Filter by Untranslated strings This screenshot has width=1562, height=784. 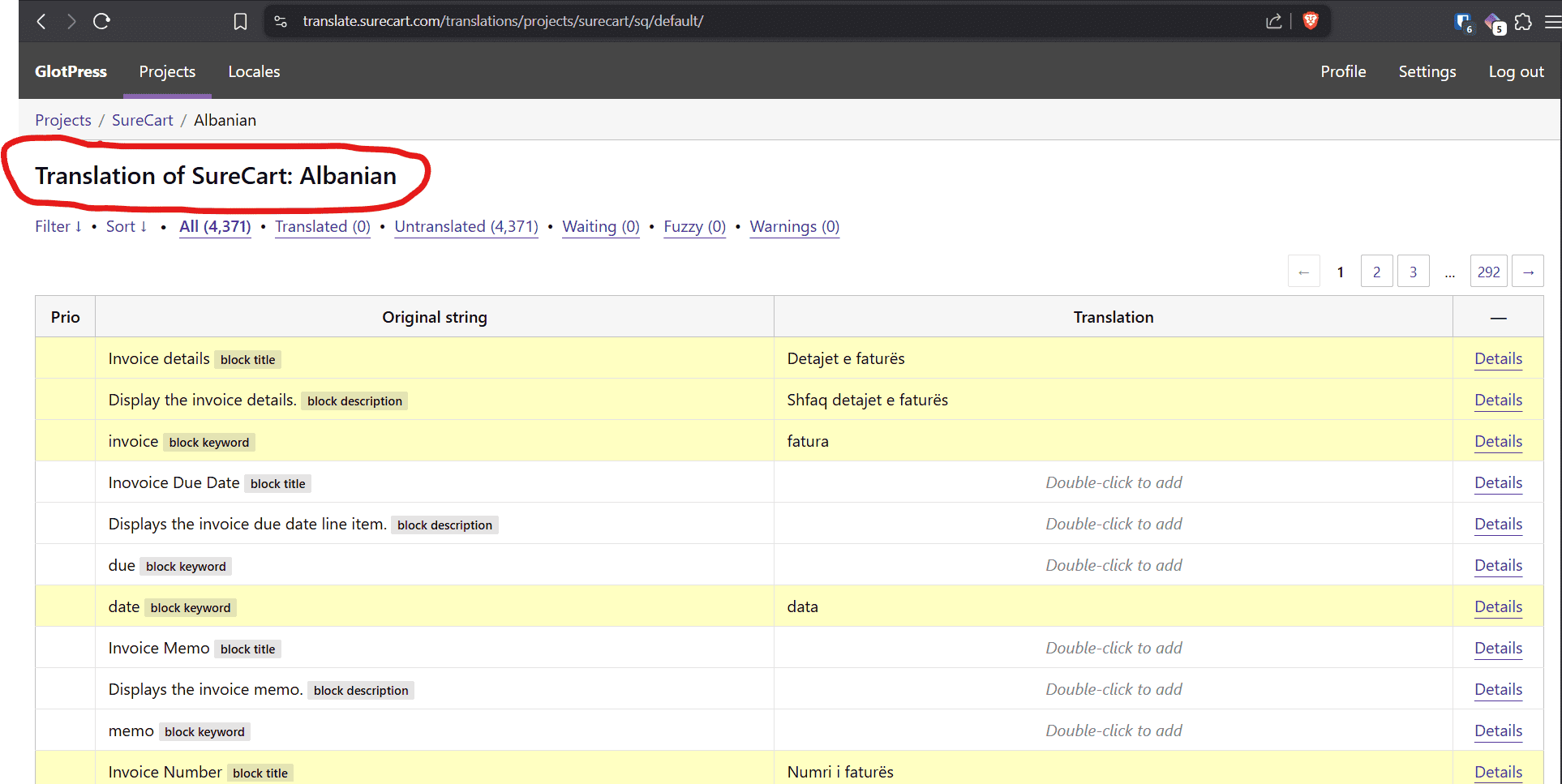pos(466,226)
